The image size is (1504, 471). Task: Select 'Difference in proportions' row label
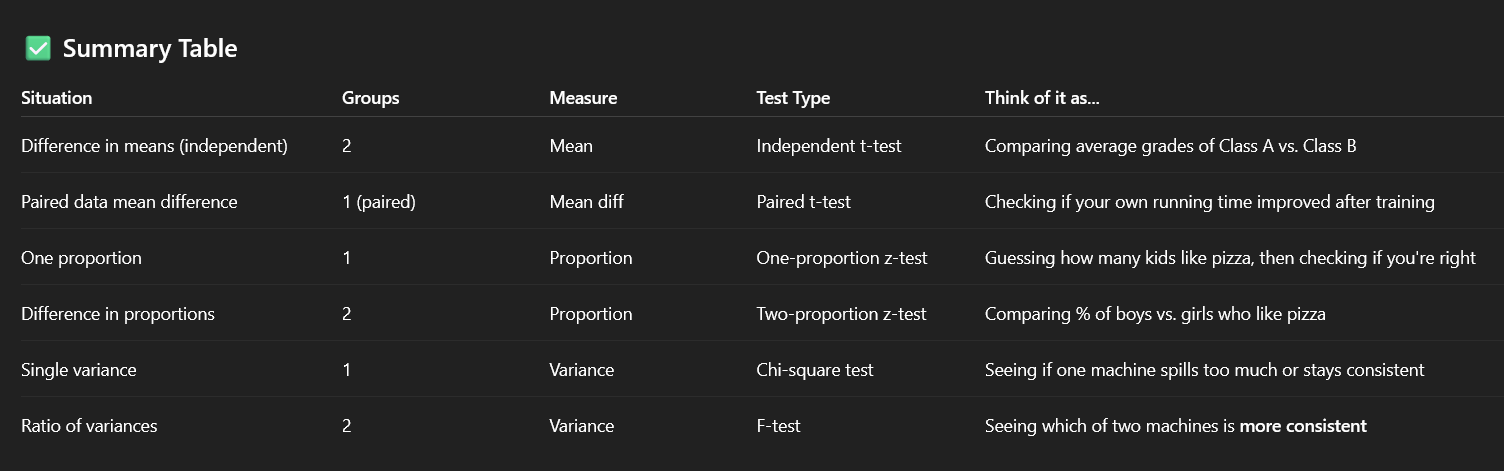tap(118, 314)
